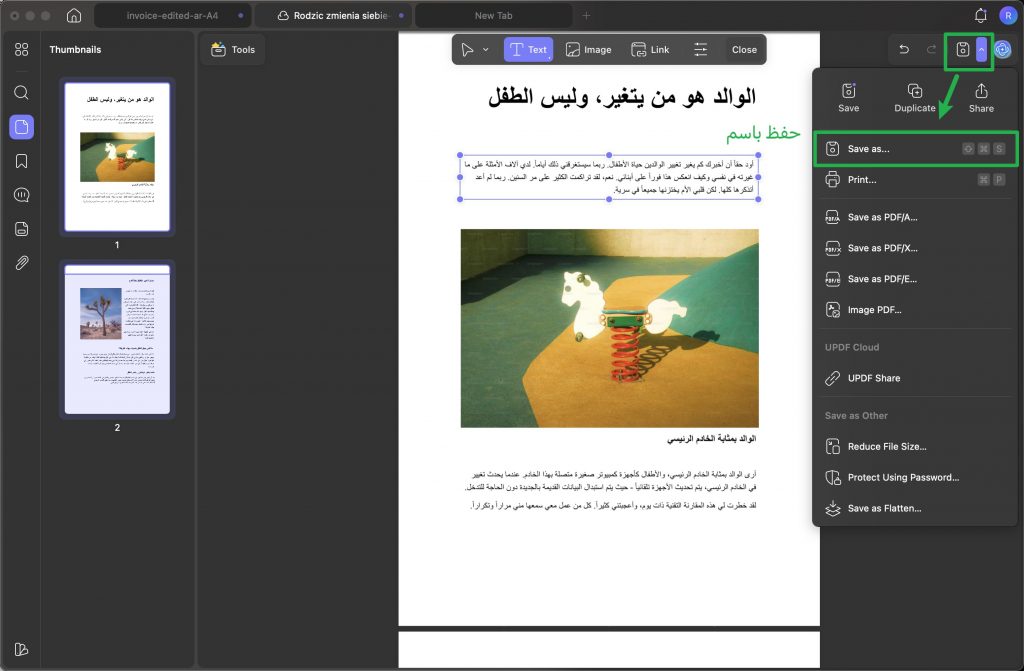
Task: Open the search panel in left sidebar
Action: point(22,93)
